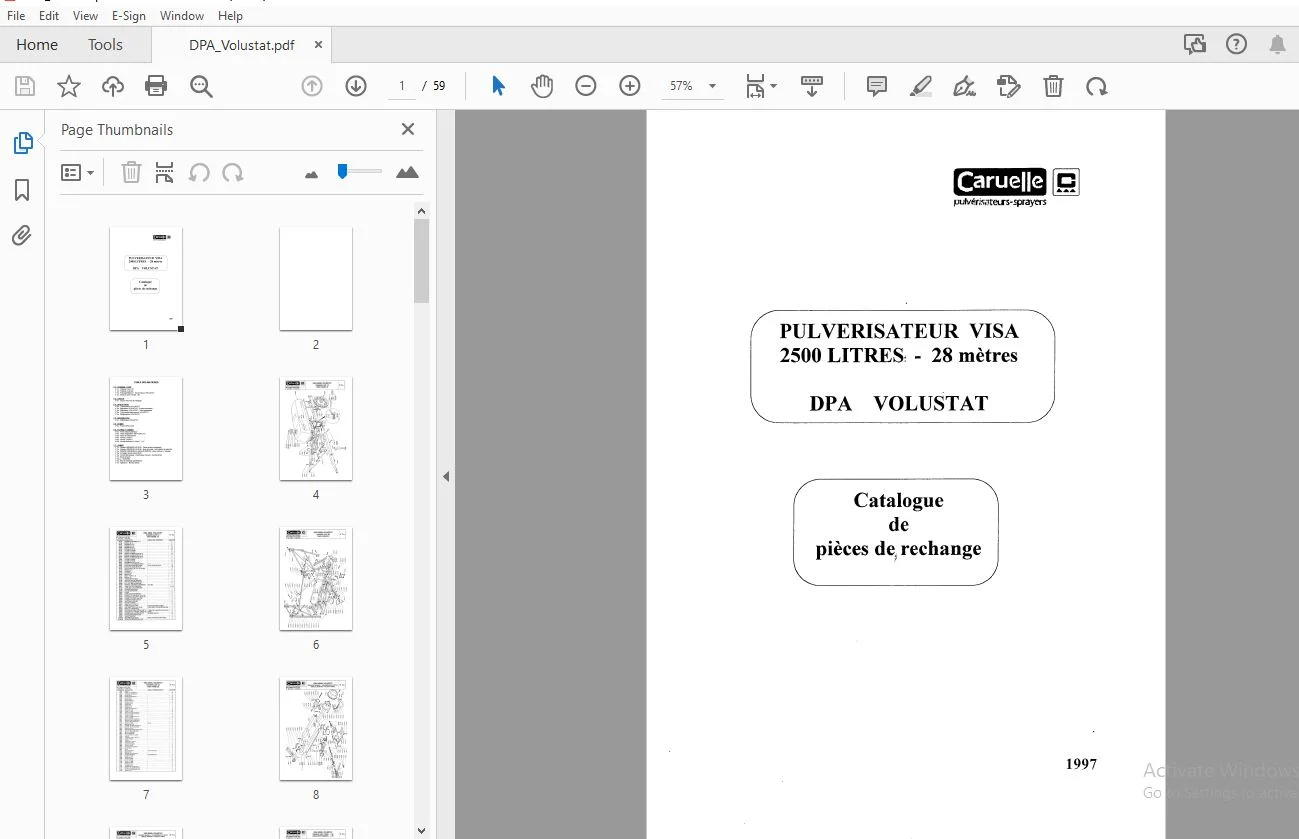Screen dimensions: 1299x839
Task: Select the DPA_Volustat.pdf document tab
Action: (x=241, y=45)
